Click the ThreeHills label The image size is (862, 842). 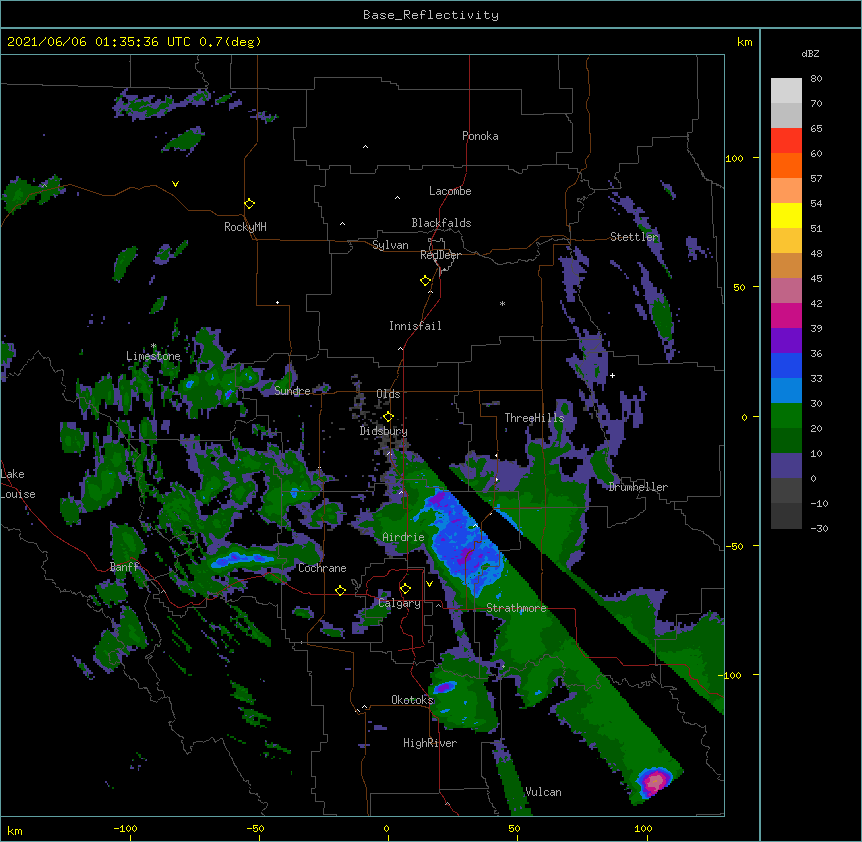(534, 418)
